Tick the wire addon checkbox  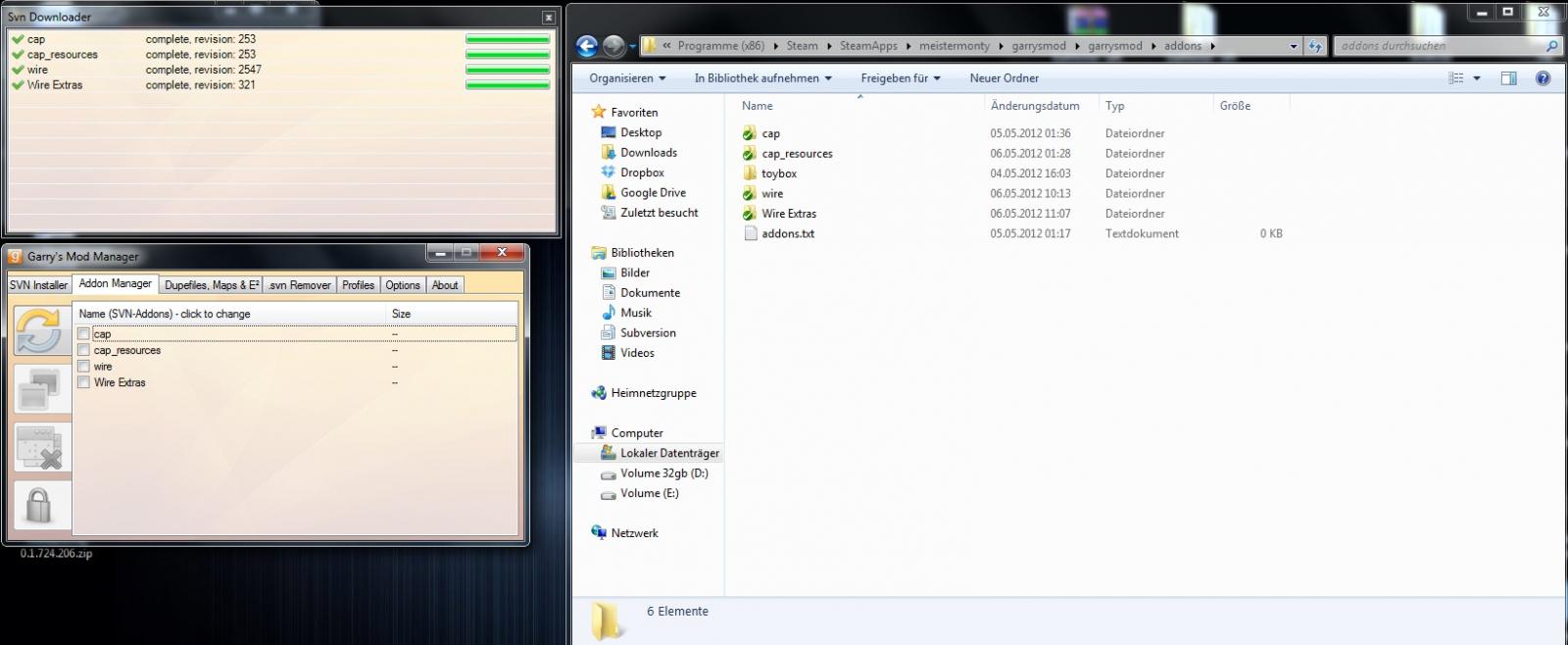coord(83,367)
